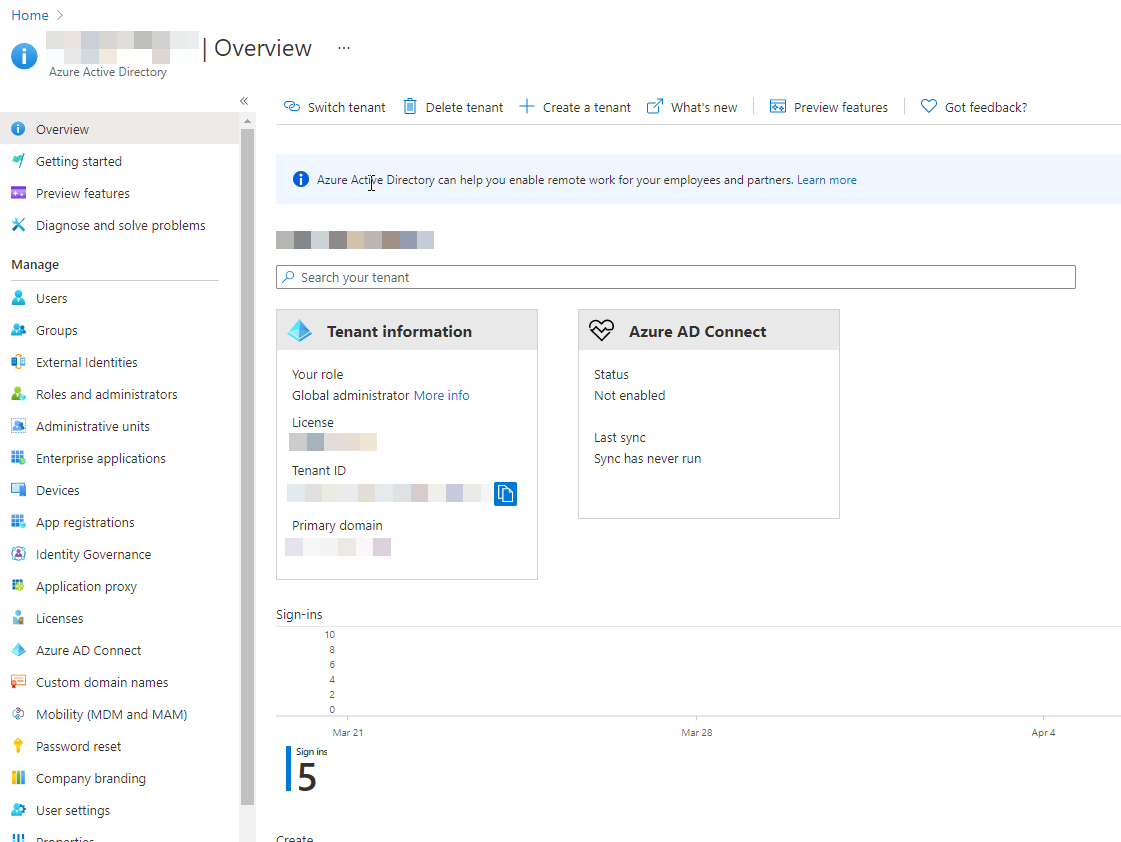Click the Got feedback heart icon

click(x=929, y=107)
